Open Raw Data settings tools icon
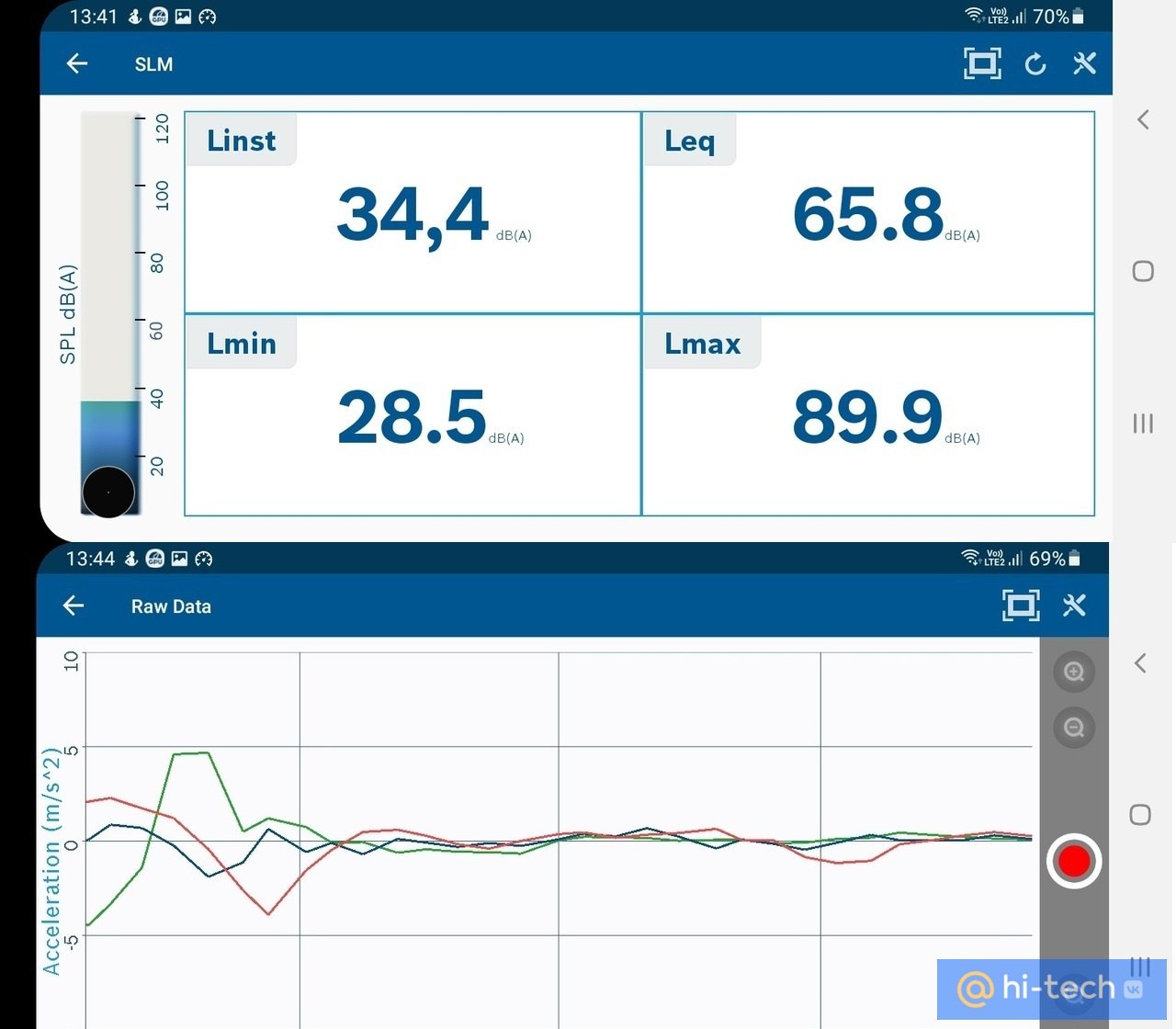 (1074, 605)
